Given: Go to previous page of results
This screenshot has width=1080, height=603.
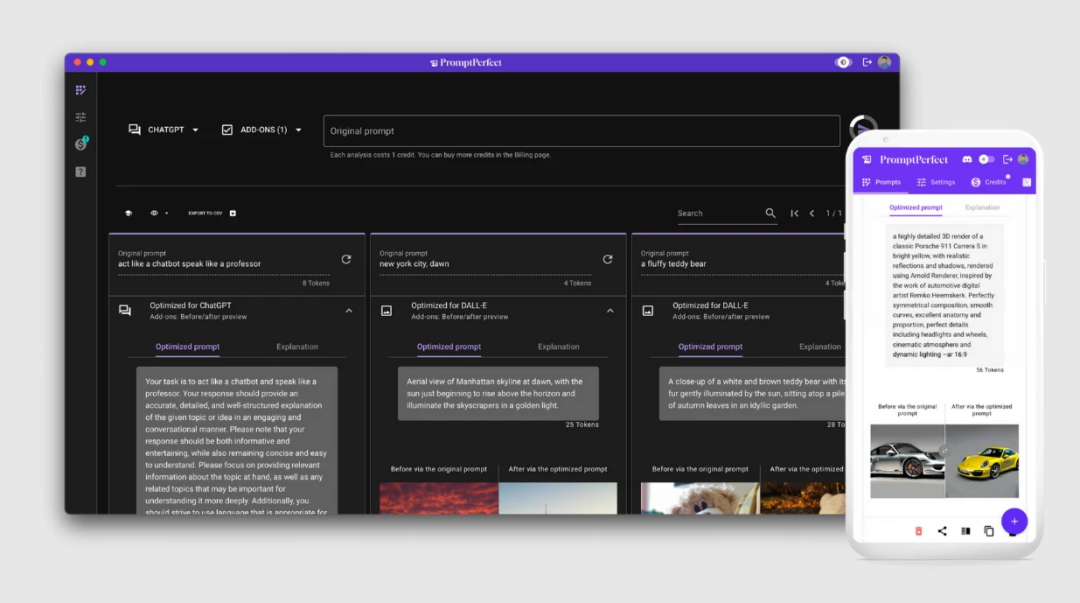Looking at the screenshot, I should 812,213.
